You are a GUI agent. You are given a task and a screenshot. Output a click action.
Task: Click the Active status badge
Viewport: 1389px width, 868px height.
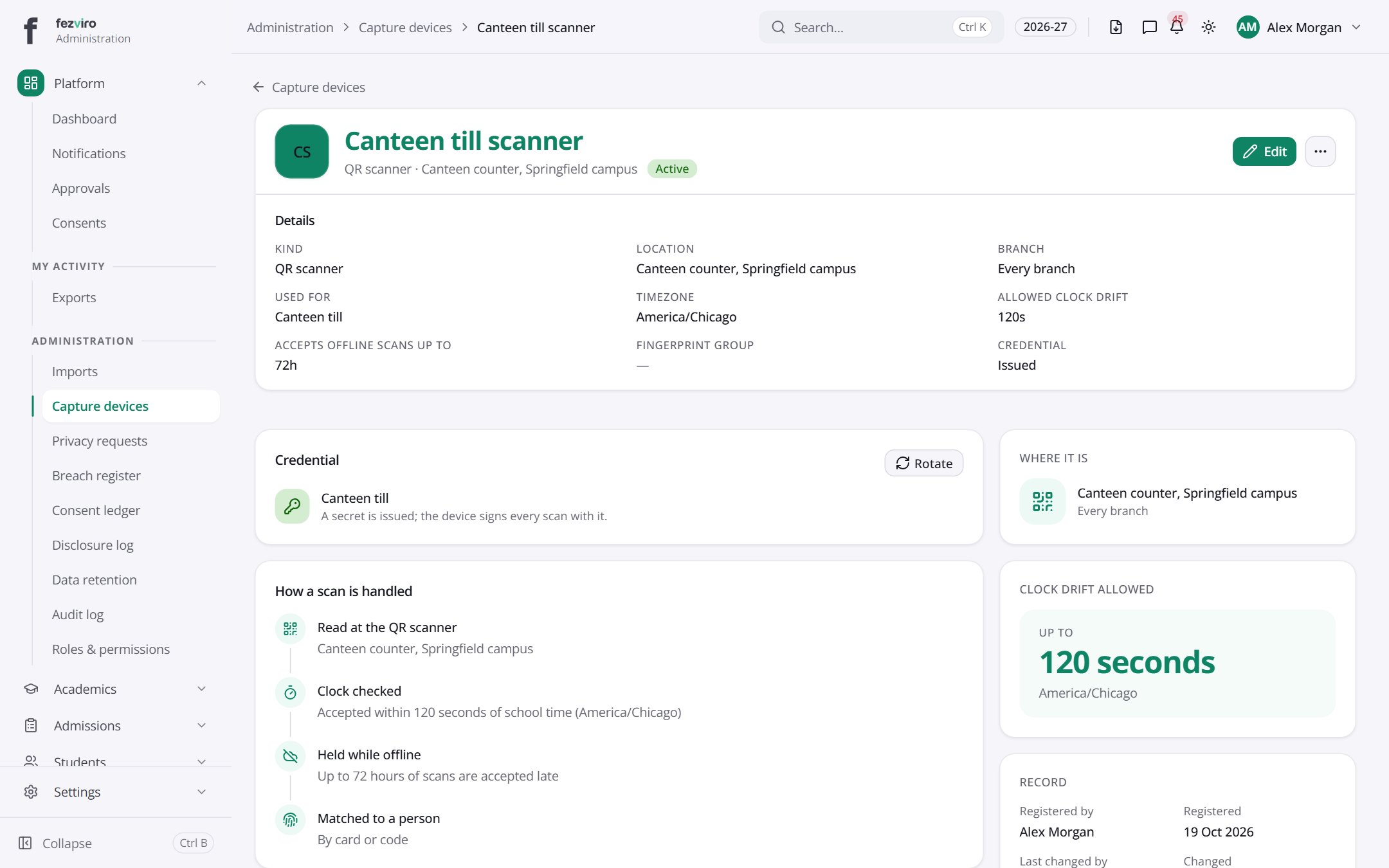(x=672, y=168)
